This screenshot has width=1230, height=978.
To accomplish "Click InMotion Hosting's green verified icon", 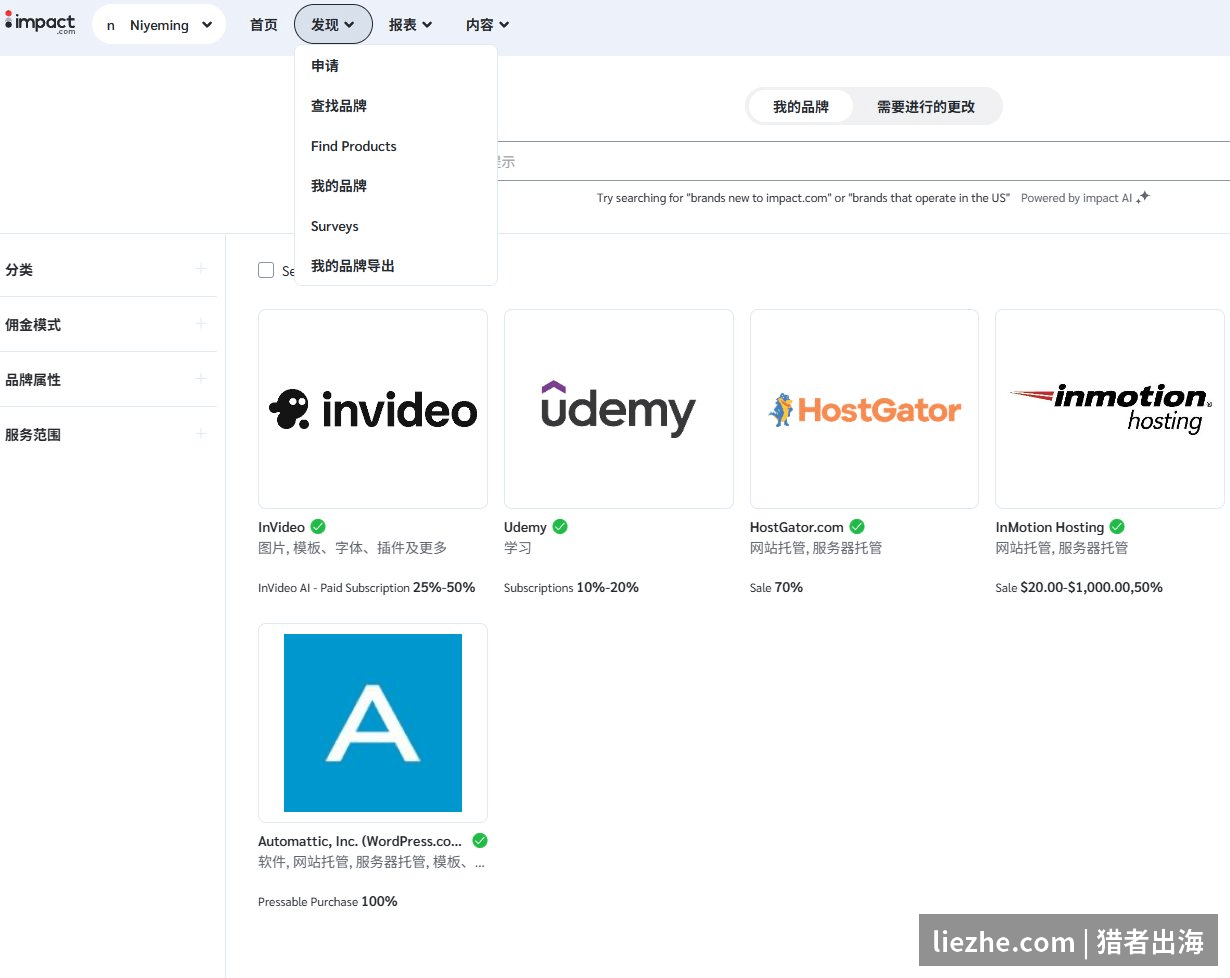I will coord(1117,526).
